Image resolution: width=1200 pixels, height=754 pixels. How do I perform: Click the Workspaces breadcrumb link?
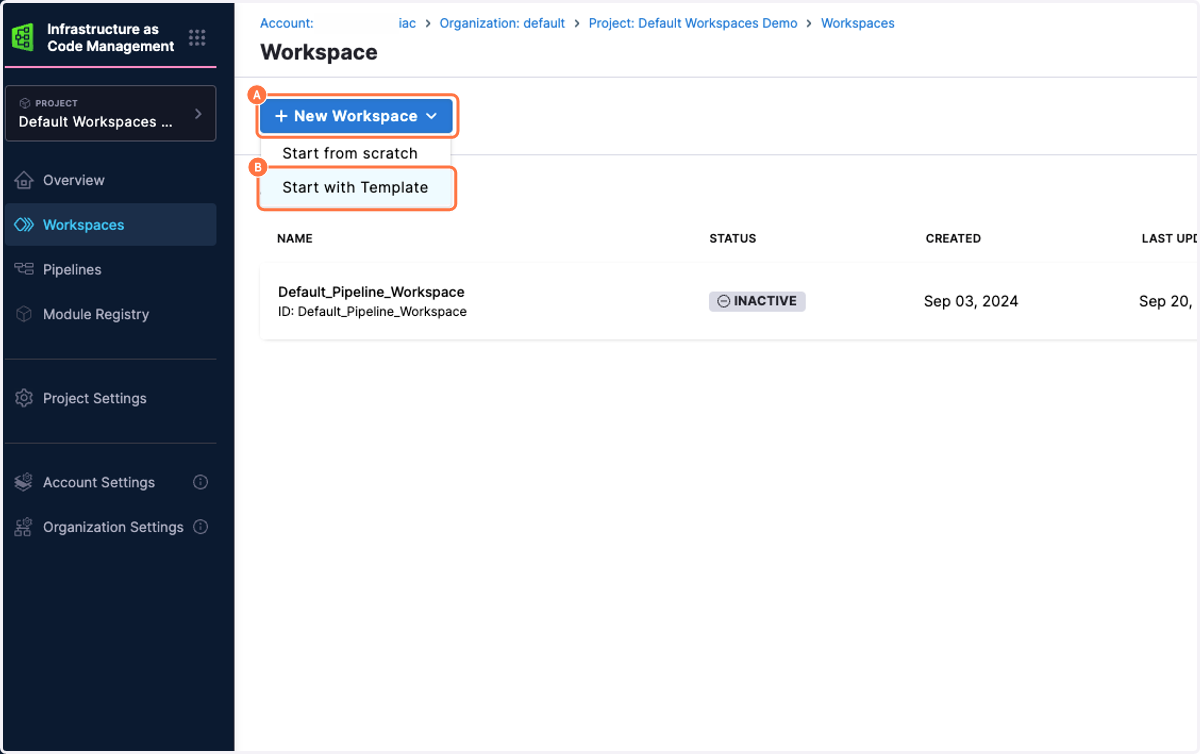(858, 23)
